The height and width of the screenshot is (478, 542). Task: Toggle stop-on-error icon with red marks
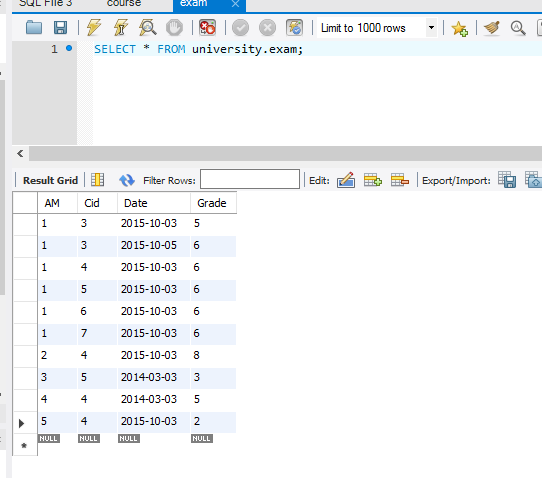207,28
